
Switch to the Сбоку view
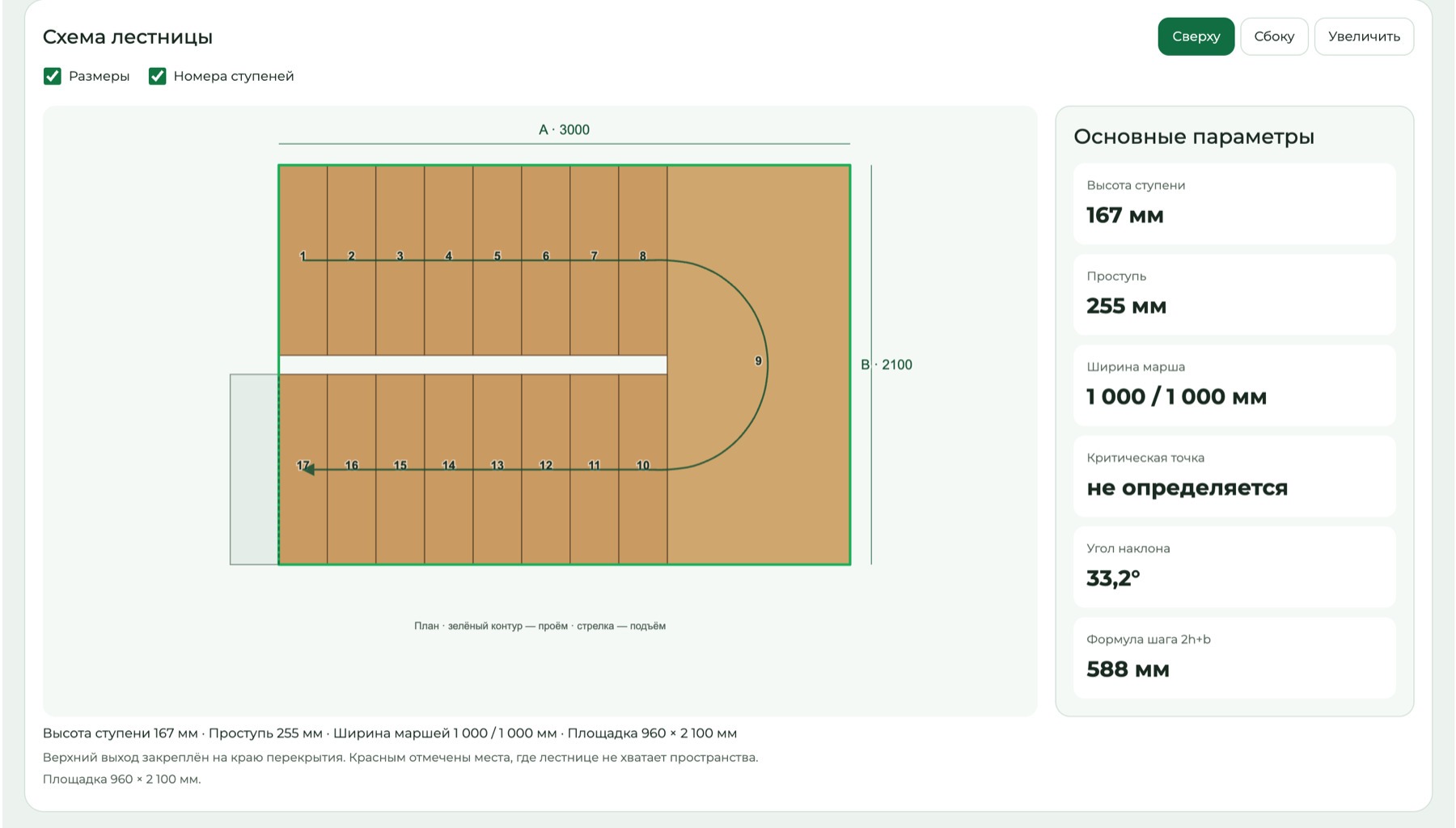click(1274, 36)
